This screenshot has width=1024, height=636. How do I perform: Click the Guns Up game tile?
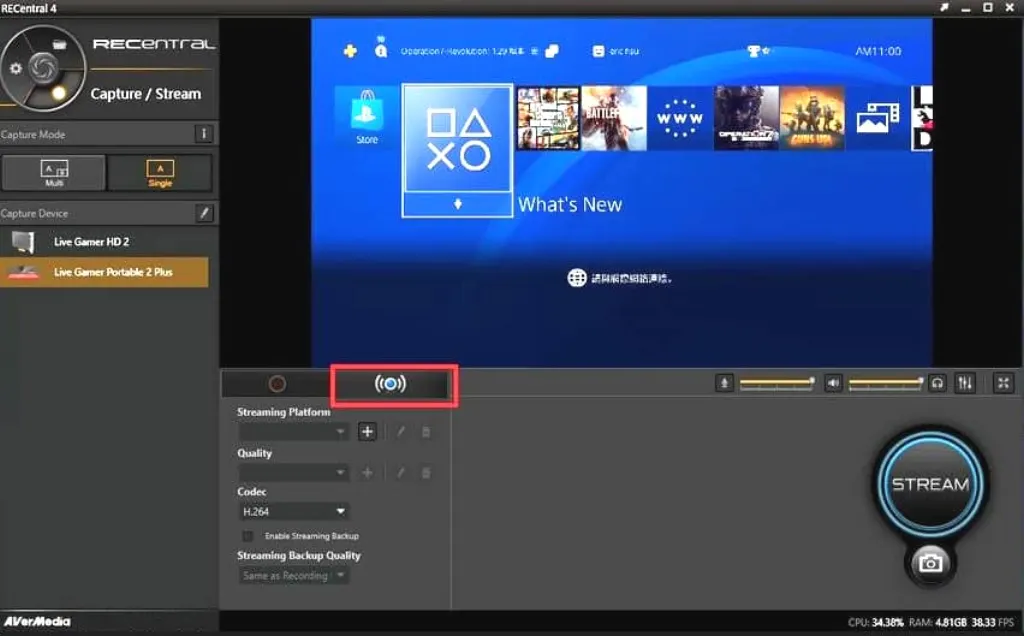click(x=812, y=118)
